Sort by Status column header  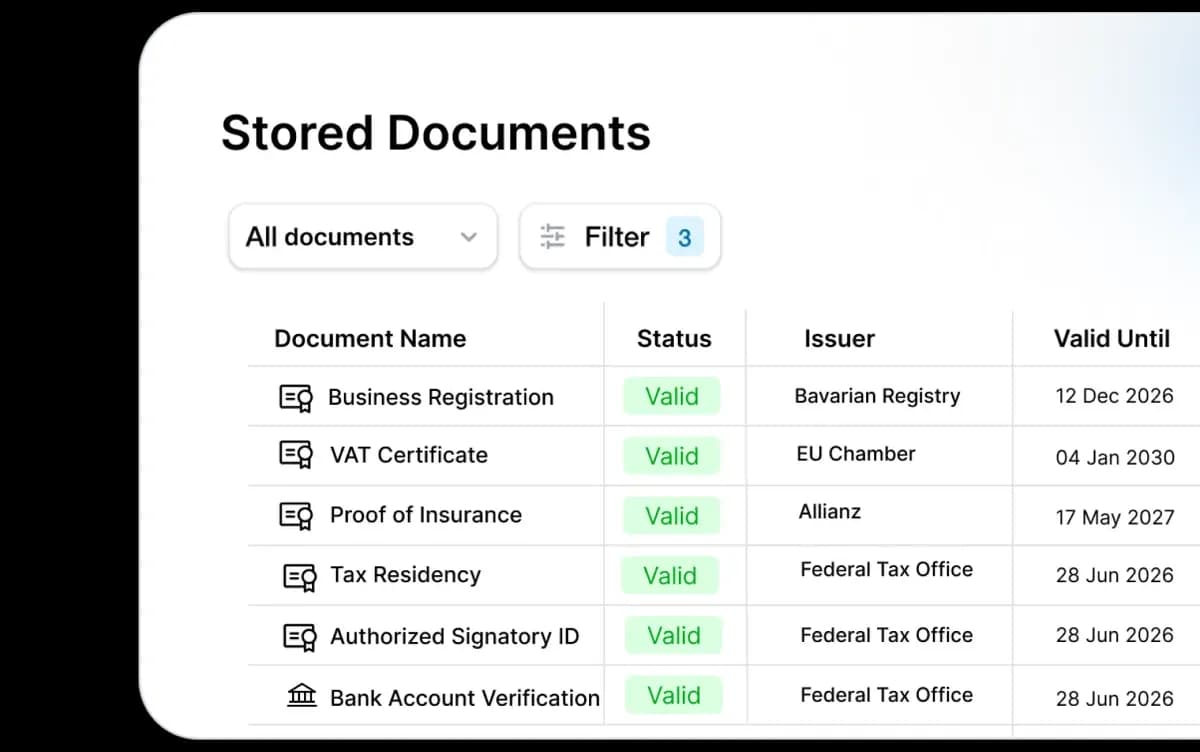click(674, 338)
